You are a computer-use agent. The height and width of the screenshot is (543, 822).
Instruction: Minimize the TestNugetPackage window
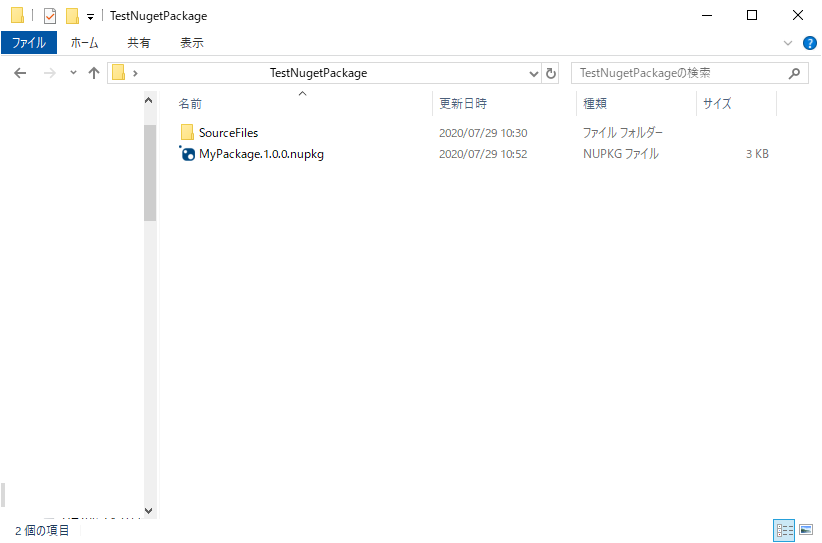(x=707, y=16)
